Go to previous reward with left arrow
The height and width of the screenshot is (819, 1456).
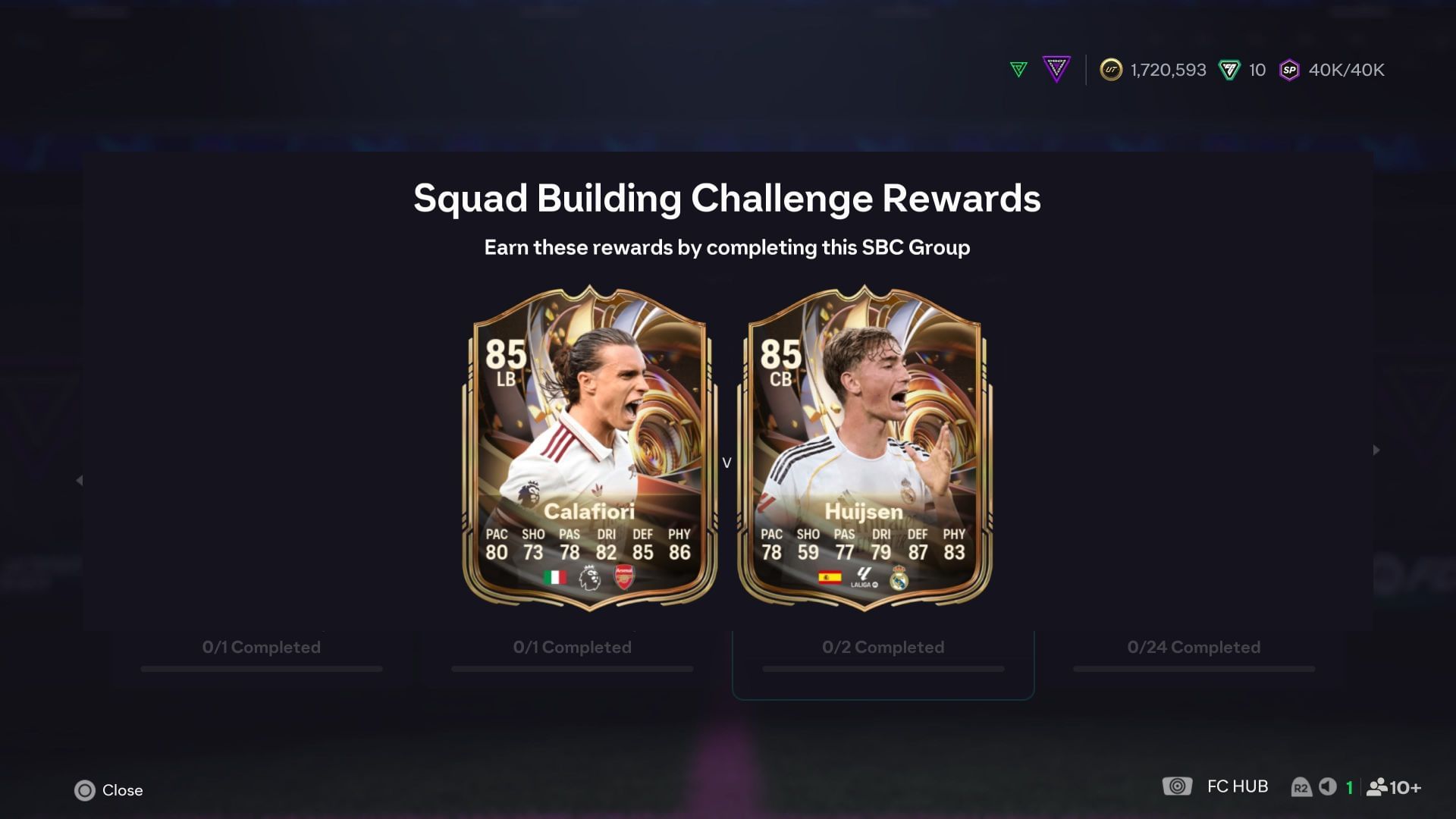[79, 481]
